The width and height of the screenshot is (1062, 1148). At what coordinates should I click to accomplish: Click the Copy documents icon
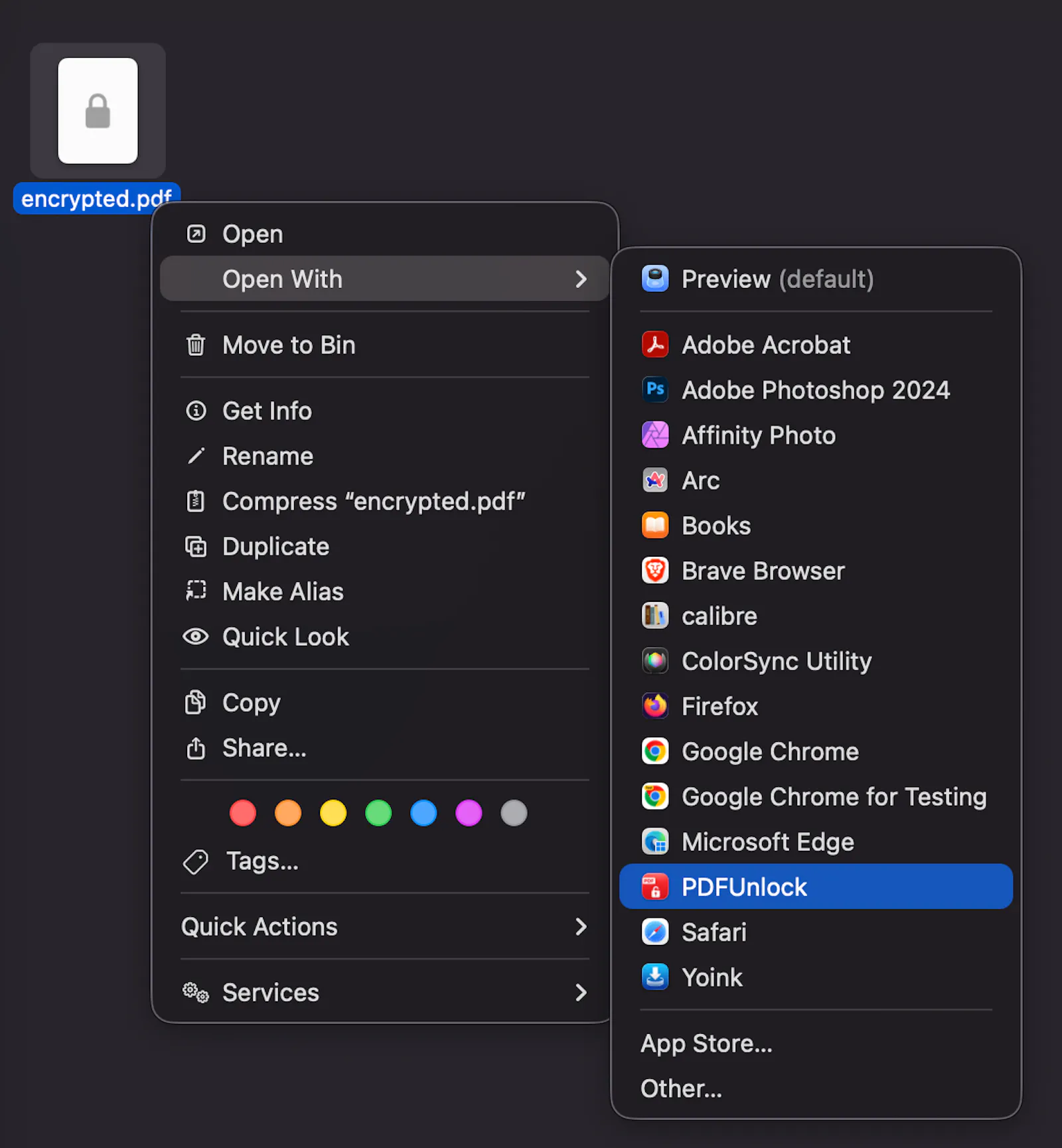(x=196, y=702)
